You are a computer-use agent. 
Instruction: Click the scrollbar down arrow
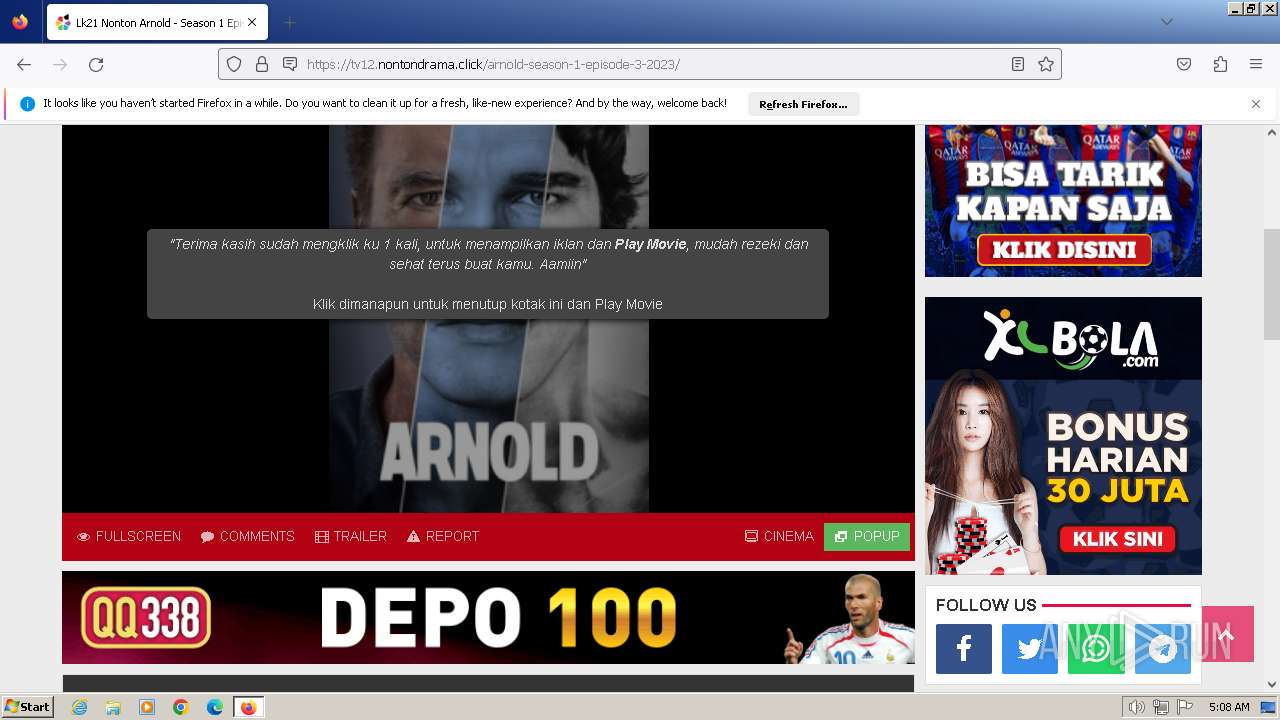coord(1272,685)
